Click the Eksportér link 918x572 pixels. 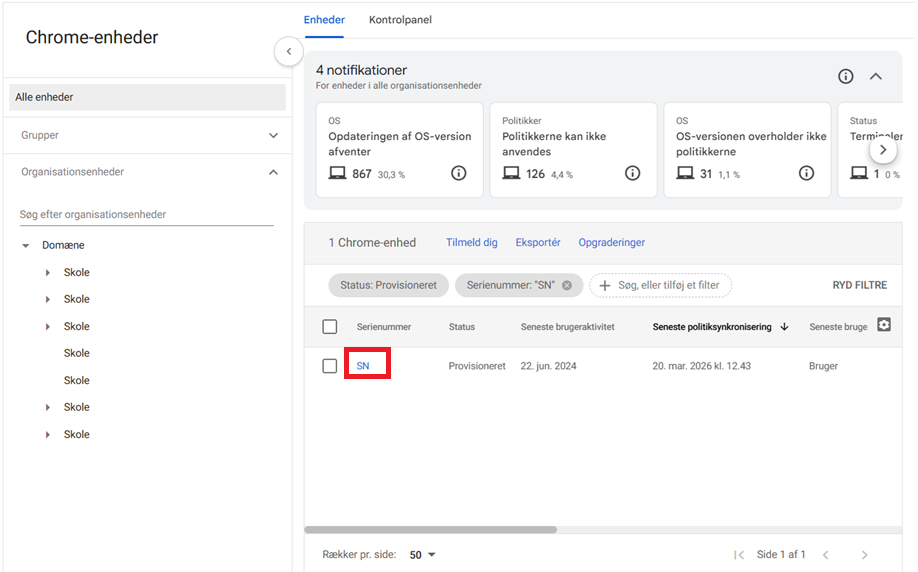click(538, 243)
